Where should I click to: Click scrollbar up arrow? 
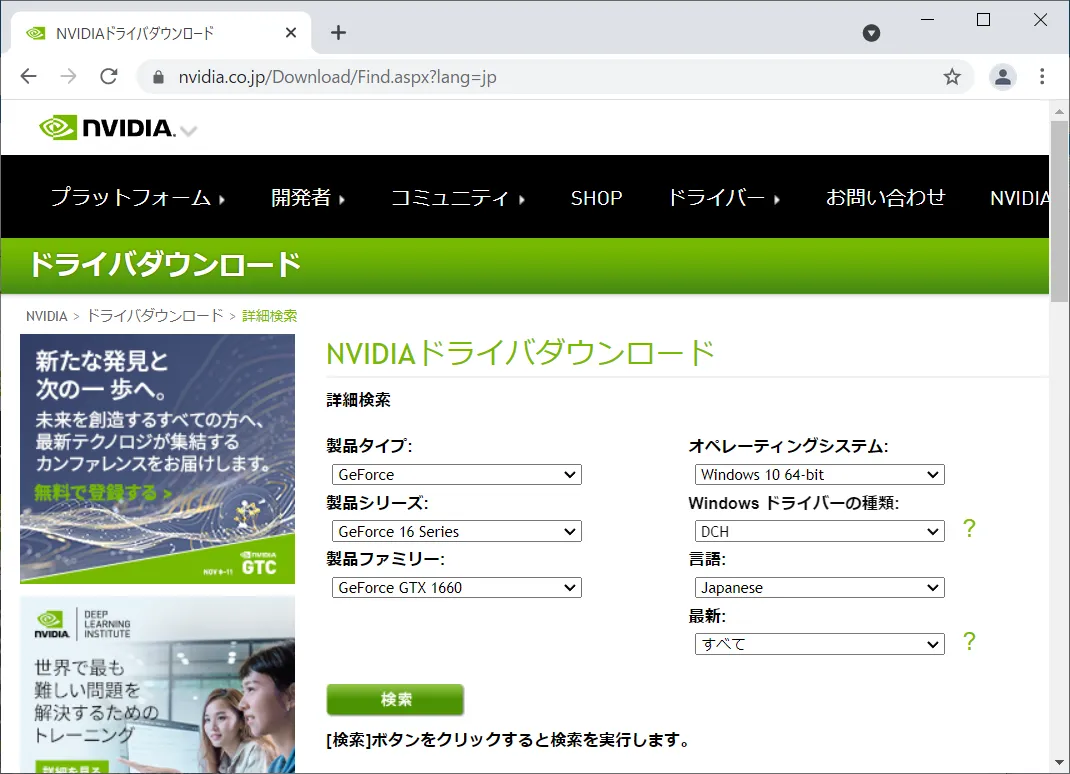pos(1059,111)
